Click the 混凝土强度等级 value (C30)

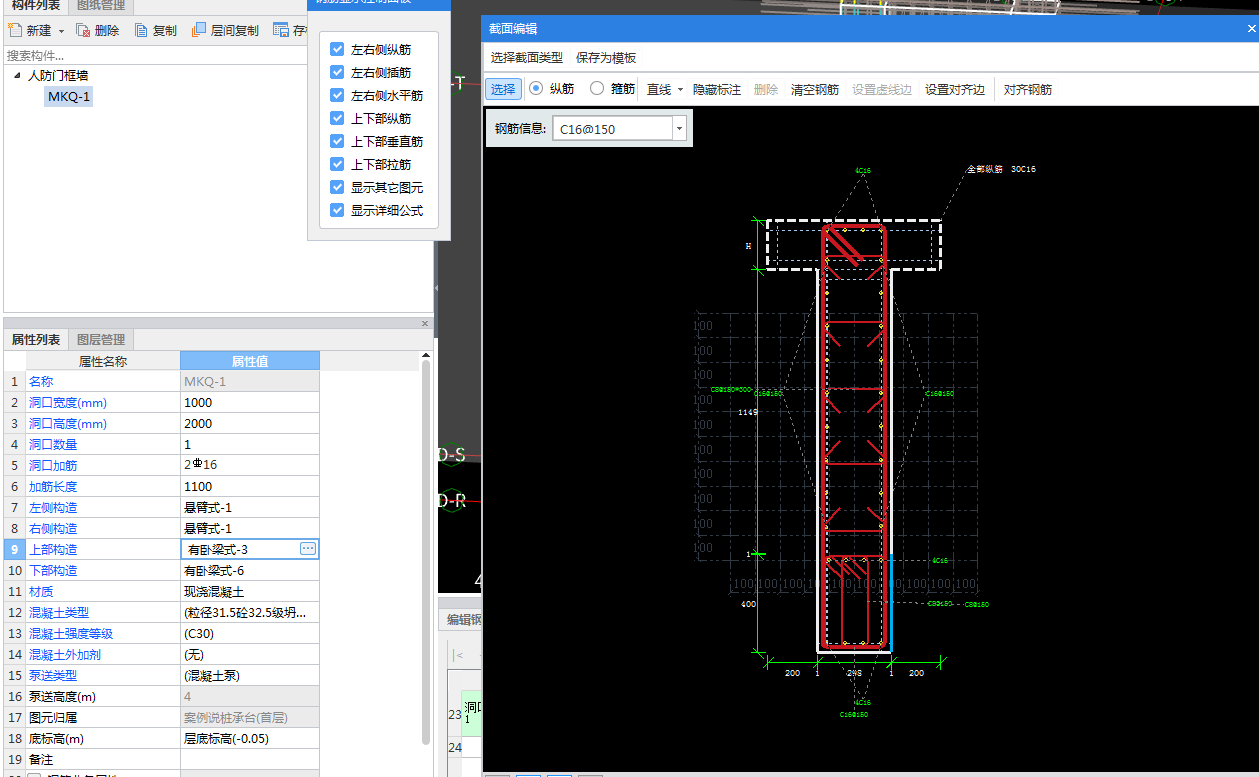tap(250, 633)
